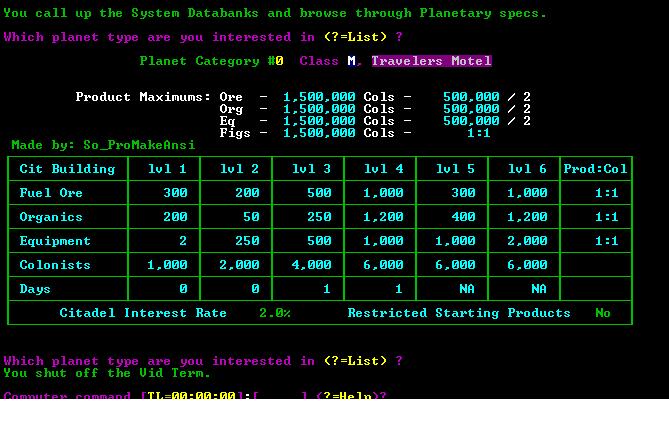Select the Equipment row label
Viewport: 669px width, 432px height.
coord(55,241)
